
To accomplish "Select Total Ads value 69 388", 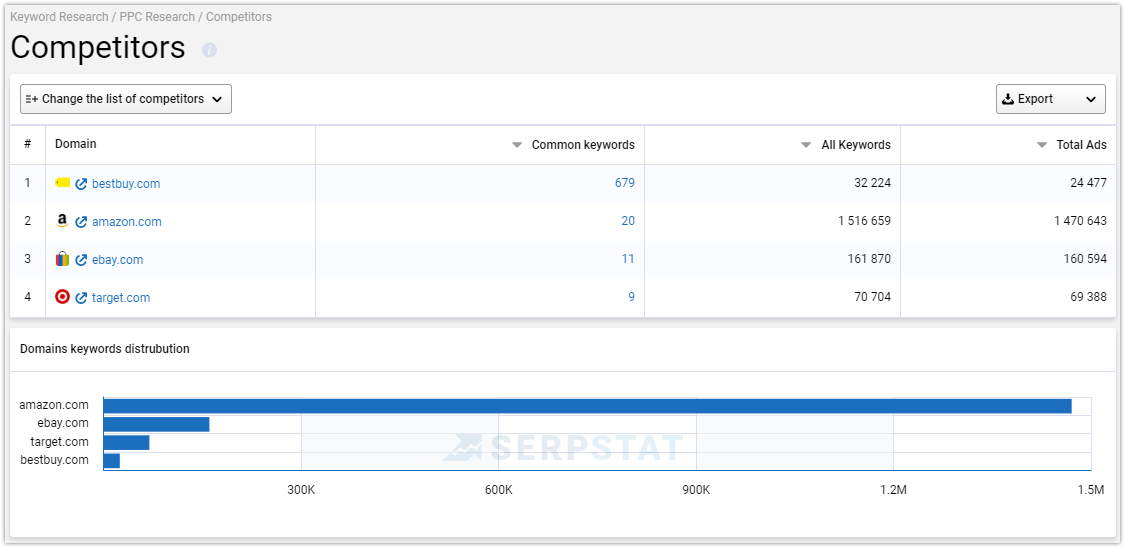I will point(1088,297).
